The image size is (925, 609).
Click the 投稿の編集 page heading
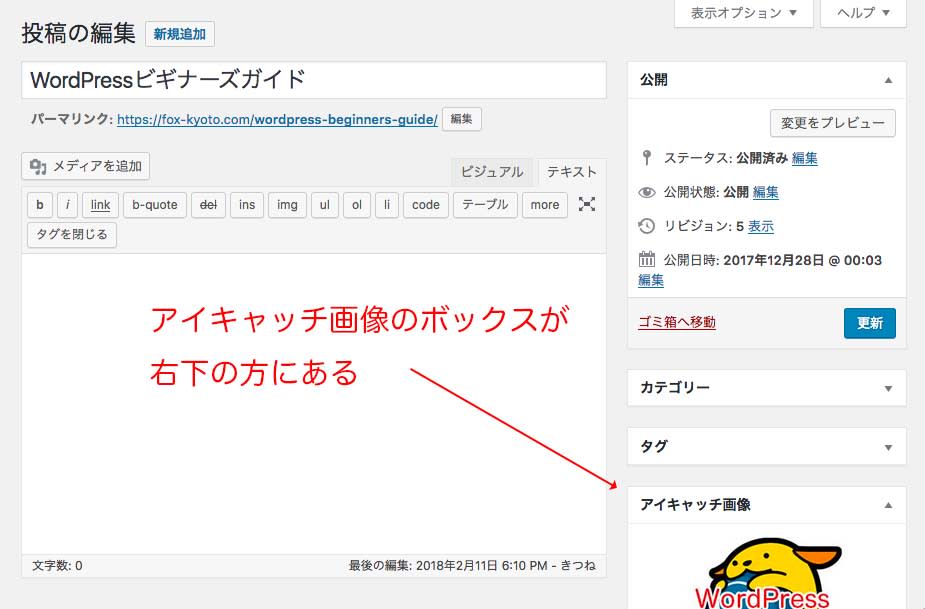click(x=78, y=33)
